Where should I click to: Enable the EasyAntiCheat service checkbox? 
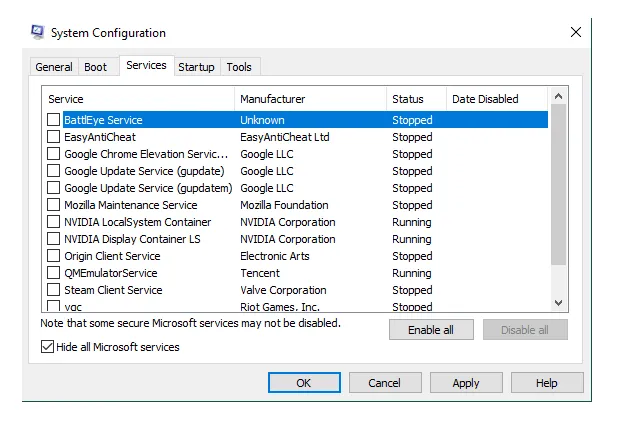[x=54, y=136]
